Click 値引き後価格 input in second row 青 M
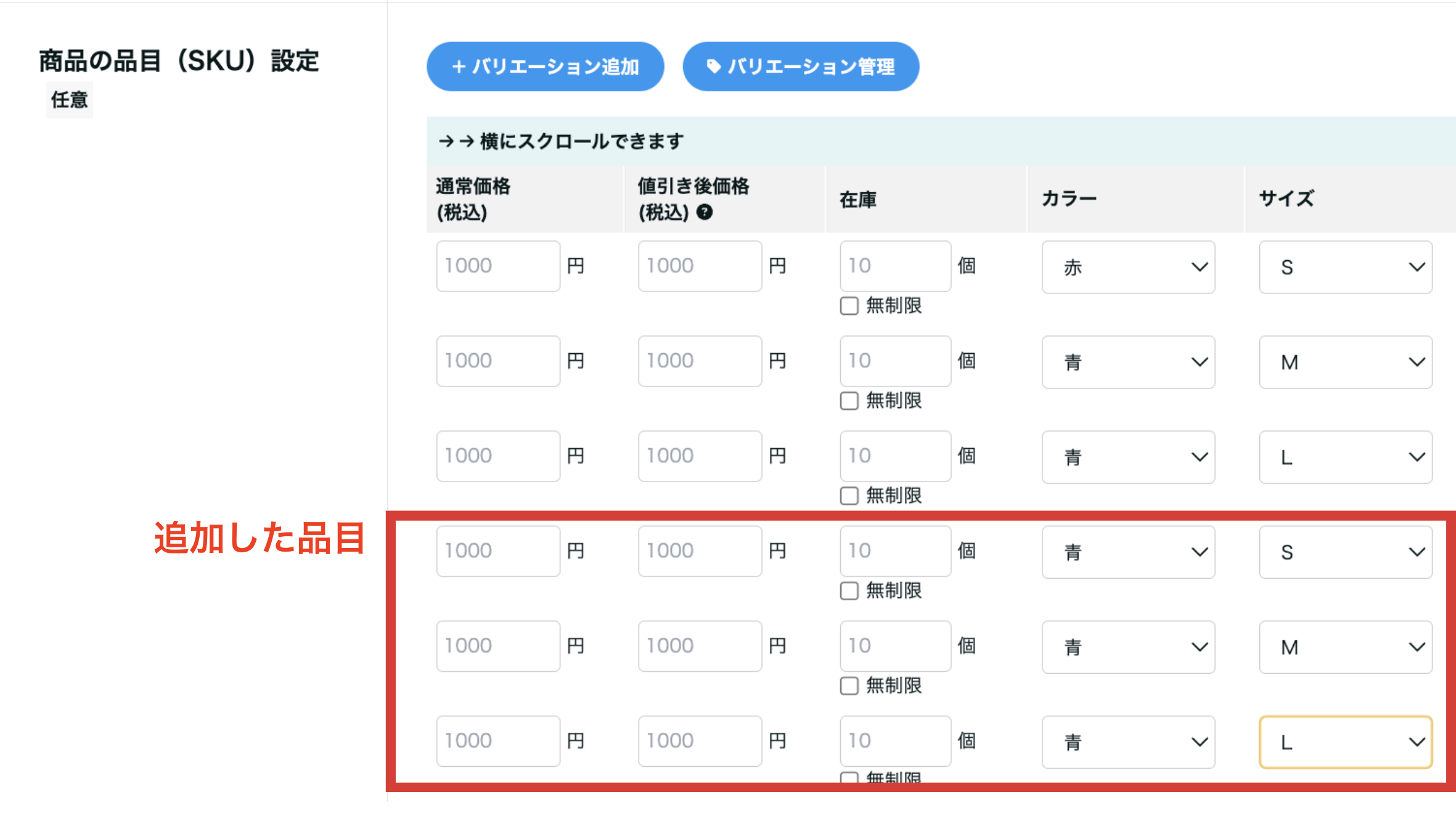Image resolution: width=1456 pixels, height=821 pixels. [700, 361]
